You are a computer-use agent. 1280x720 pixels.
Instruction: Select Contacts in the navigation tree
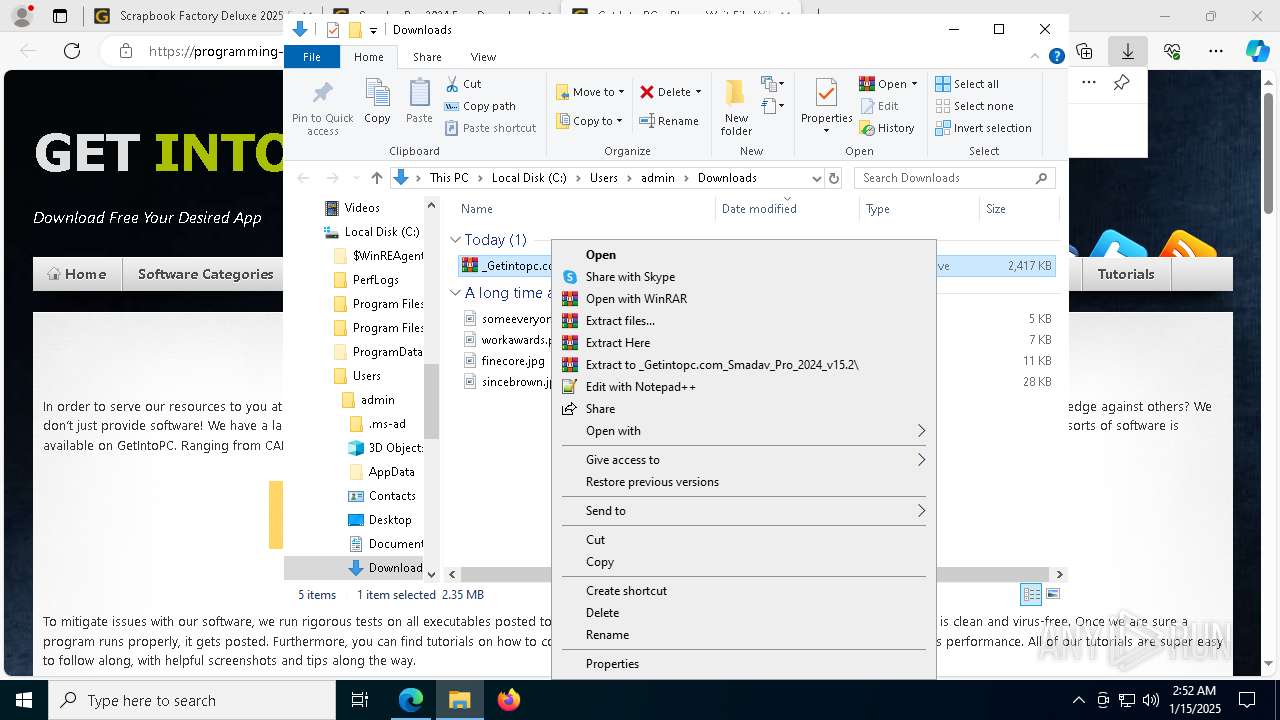click(x=391, y=496)
